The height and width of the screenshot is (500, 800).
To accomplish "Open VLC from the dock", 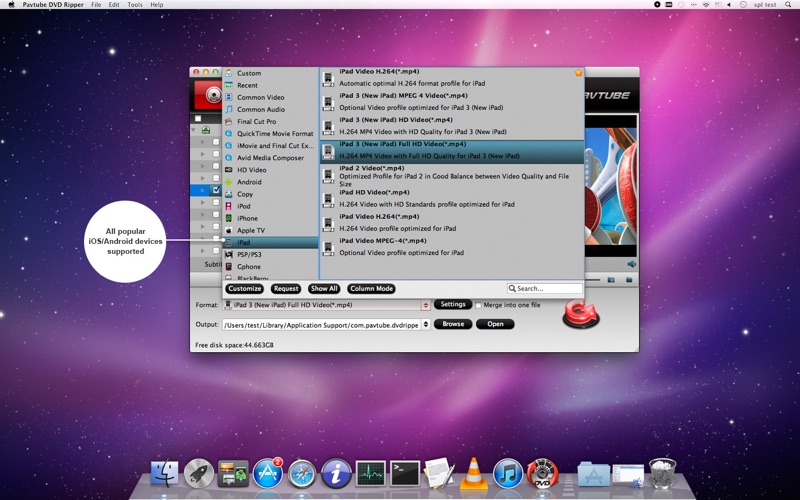I will coord(473,471).
